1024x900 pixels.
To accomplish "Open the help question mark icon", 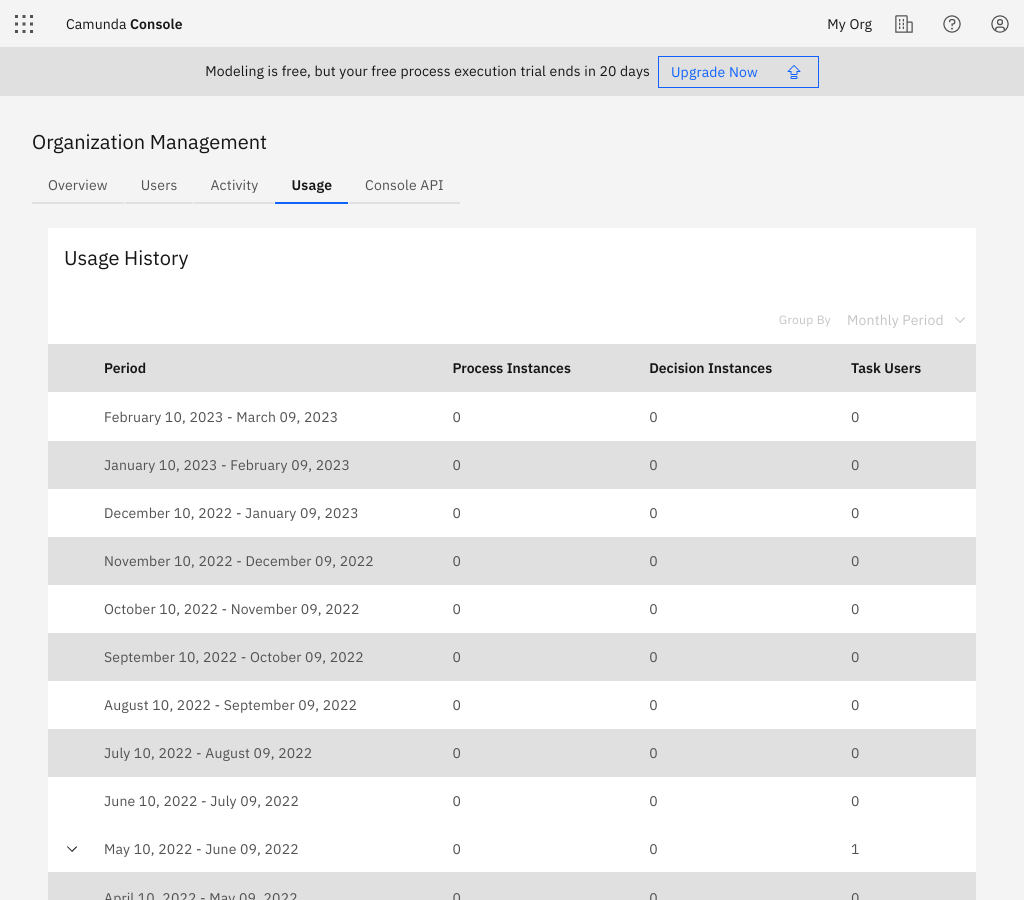I will tap(951, 23).
